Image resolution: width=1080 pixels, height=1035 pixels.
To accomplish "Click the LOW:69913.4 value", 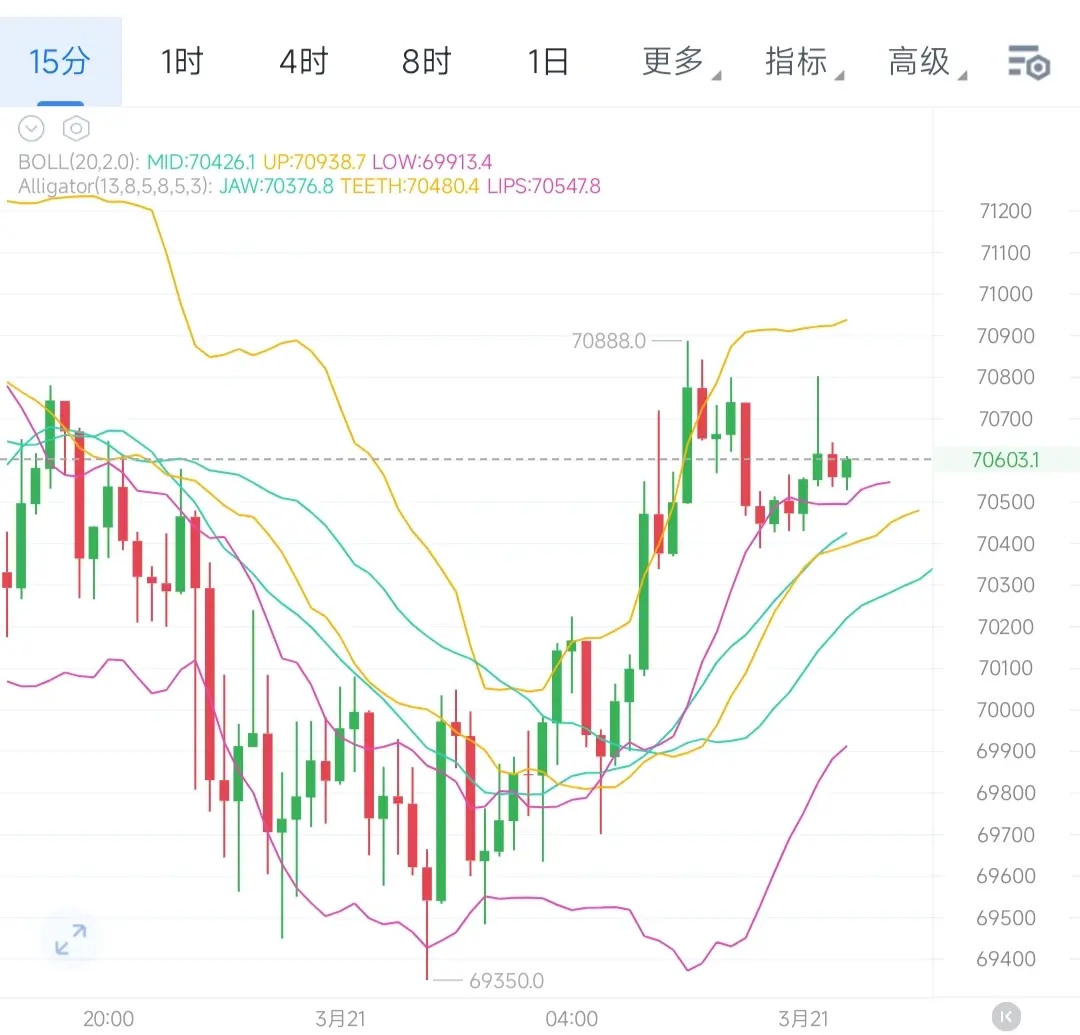I will 432,162.
